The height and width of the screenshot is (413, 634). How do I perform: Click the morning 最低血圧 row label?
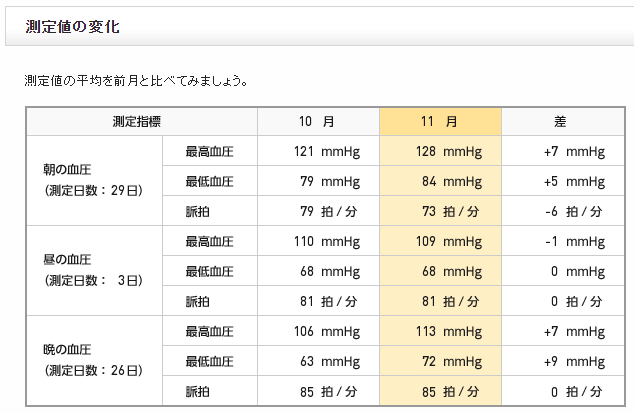pyautogui.click(x=210, y=181)
